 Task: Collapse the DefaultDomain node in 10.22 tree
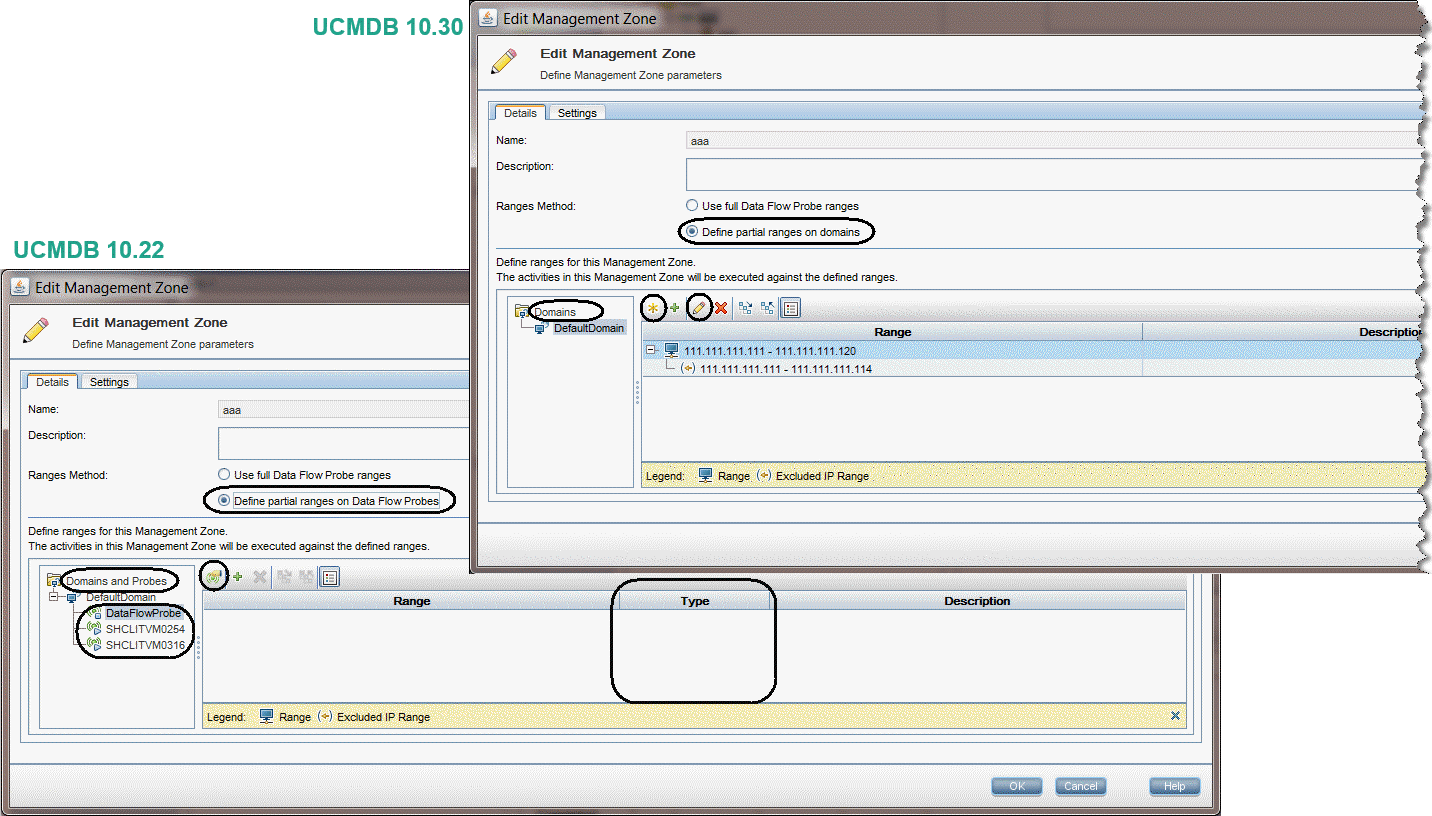54,597
